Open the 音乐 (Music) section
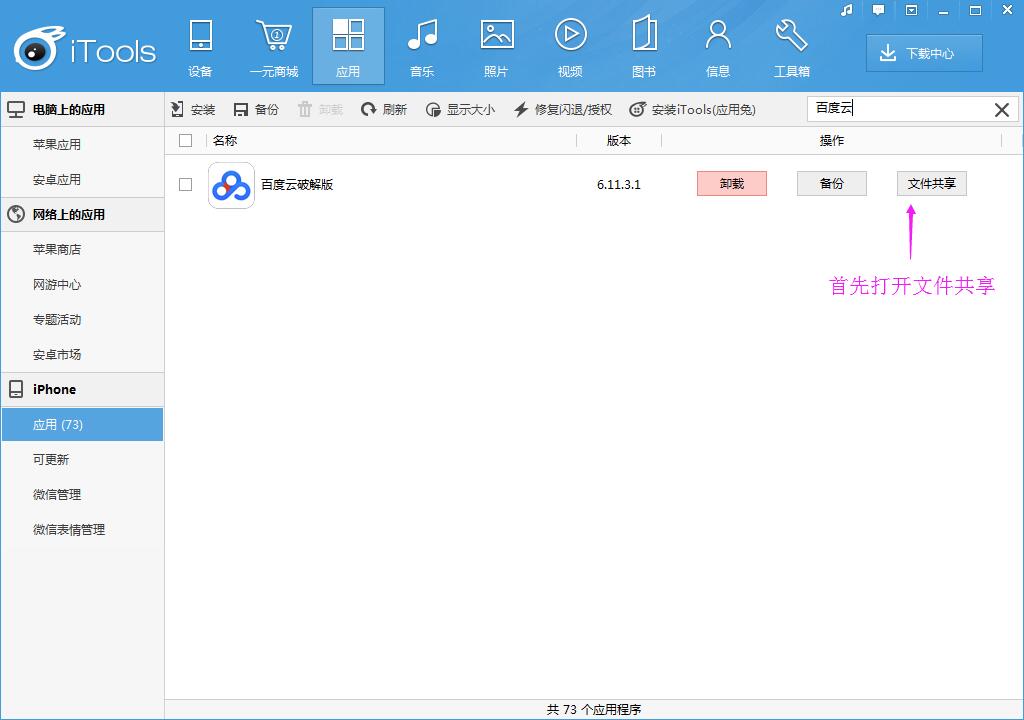Image resolution: width=1024 pixels, height=720 pixels. (423, 46)
